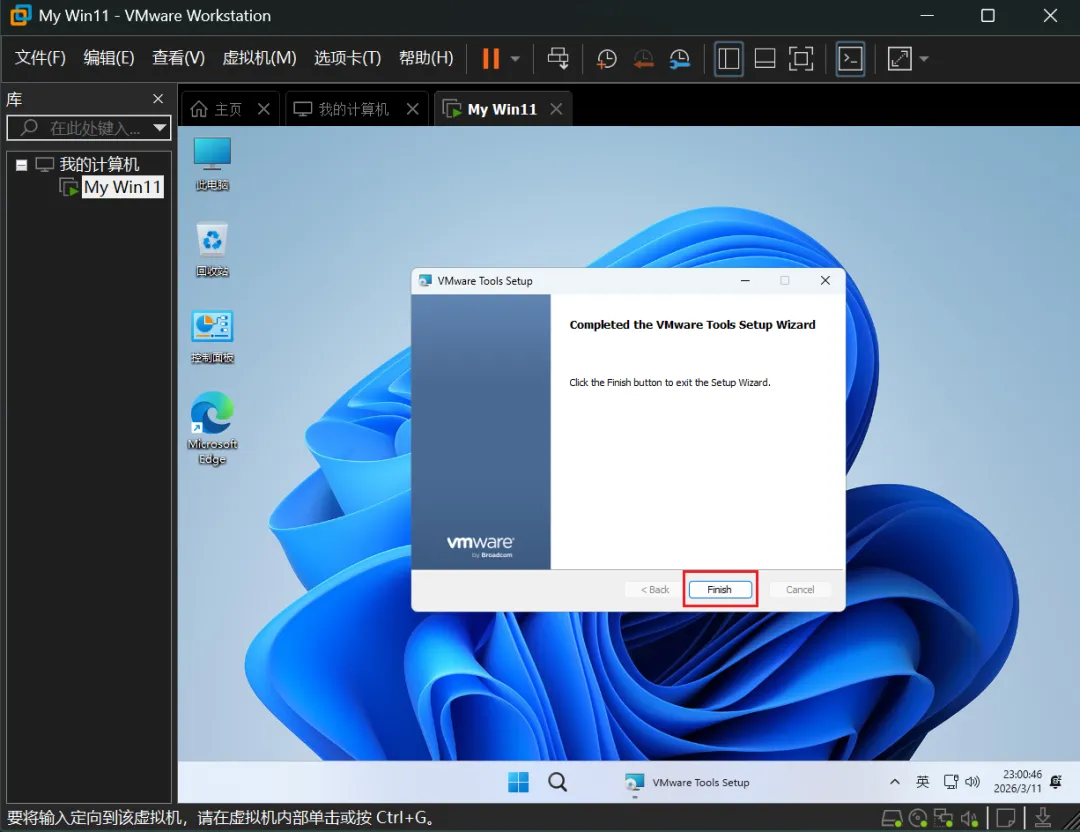Select 我的计算机 in the library tree
Screen dimensions: 1080x832
[98, 164]
